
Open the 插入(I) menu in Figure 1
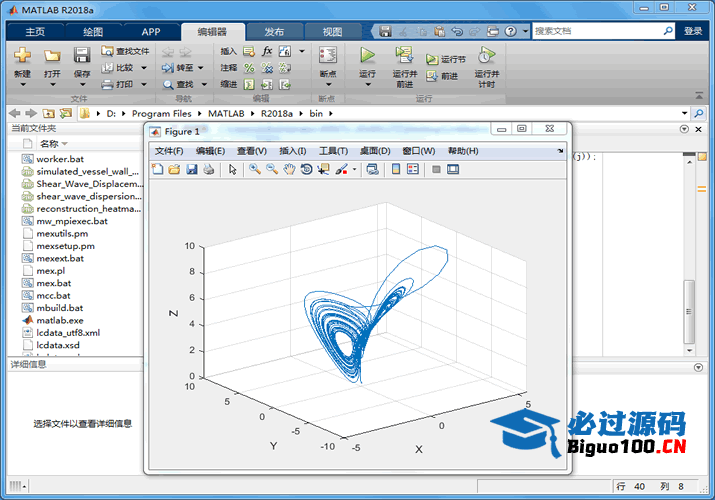293,151
